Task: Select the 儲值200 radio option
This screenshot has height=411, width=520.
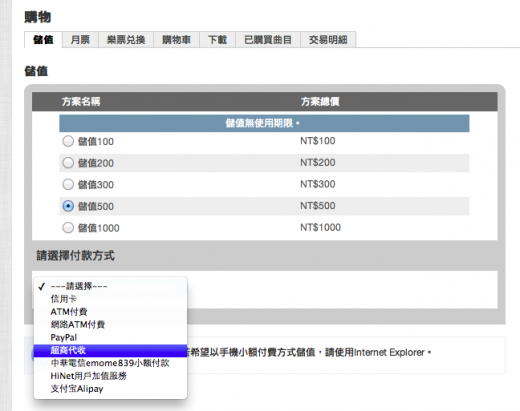Action: [68, 163]
